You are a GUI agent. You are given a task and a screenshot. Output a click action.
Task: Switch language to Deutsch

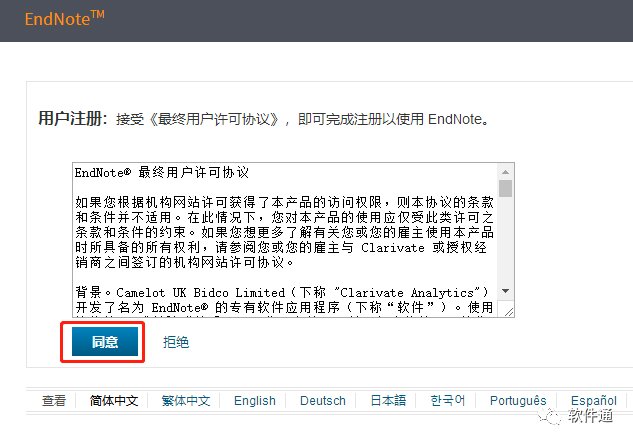tap(323, 401)
